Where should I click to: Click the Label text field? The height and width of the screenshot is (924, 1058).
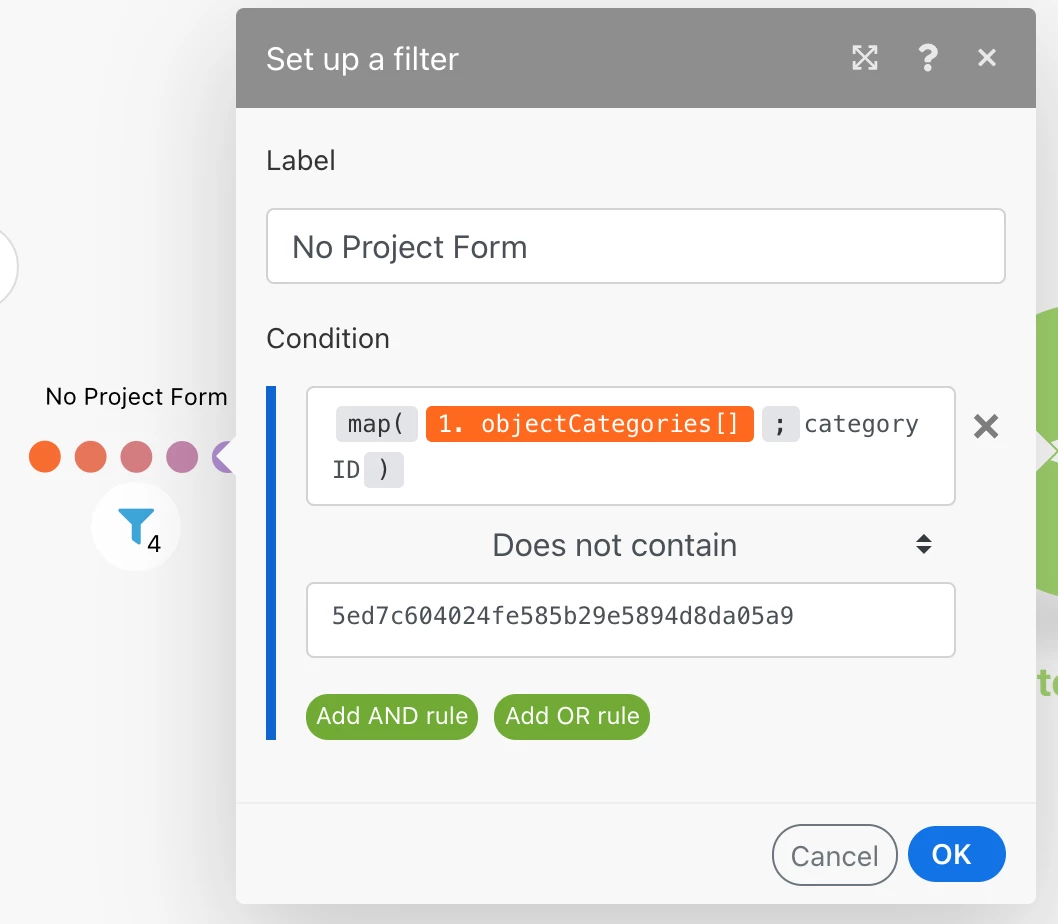tap(635, 246)
